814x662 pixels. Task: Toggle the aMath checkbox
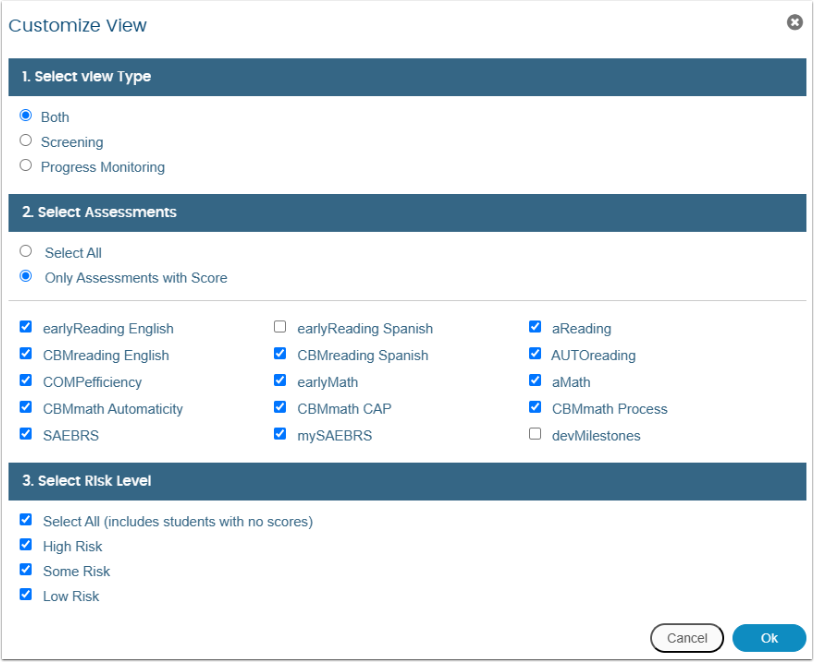[x=535, y=380]
